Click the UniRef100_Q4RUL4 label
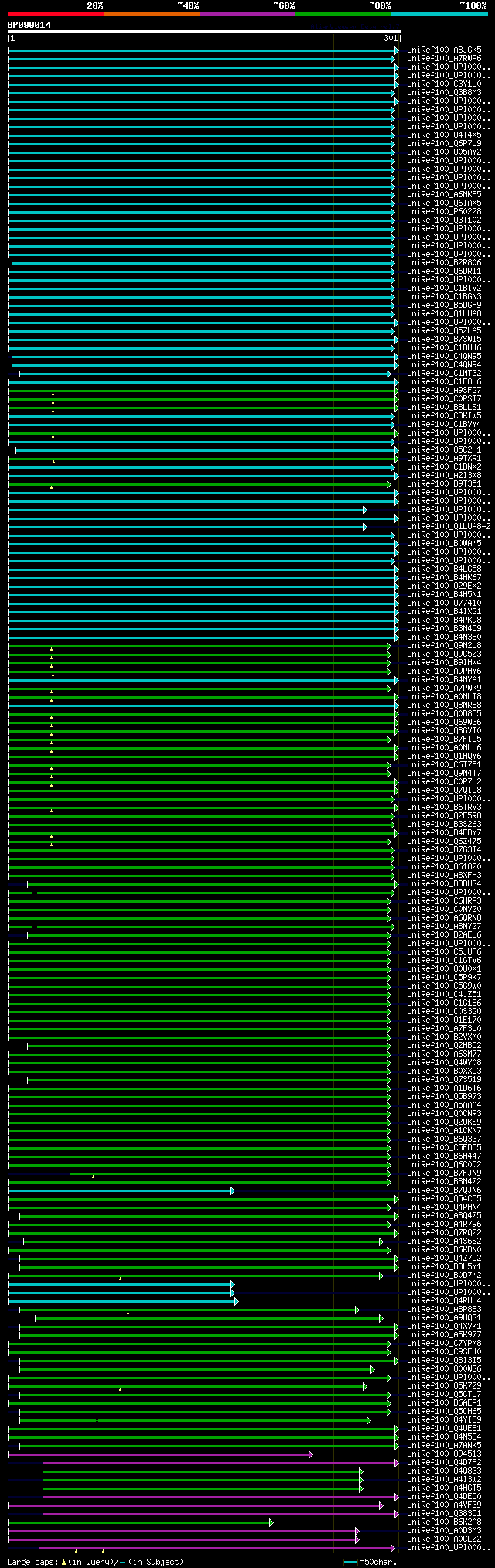This screenshot has height=1568, width=495. [444, 1300]
